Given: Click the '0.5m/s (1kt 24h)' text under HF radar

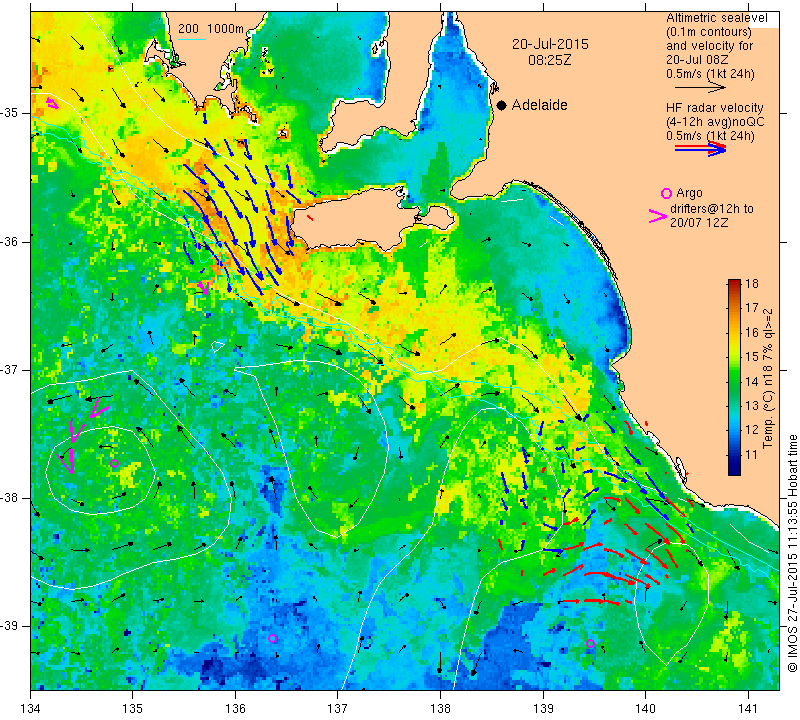Looking at the screenshot, I should 710,136.
